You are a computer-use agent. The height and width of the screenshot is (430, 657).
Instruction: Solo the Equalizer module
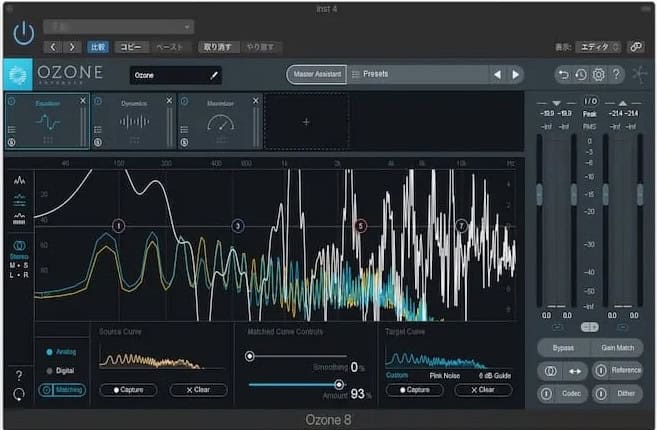pos(12,142)
